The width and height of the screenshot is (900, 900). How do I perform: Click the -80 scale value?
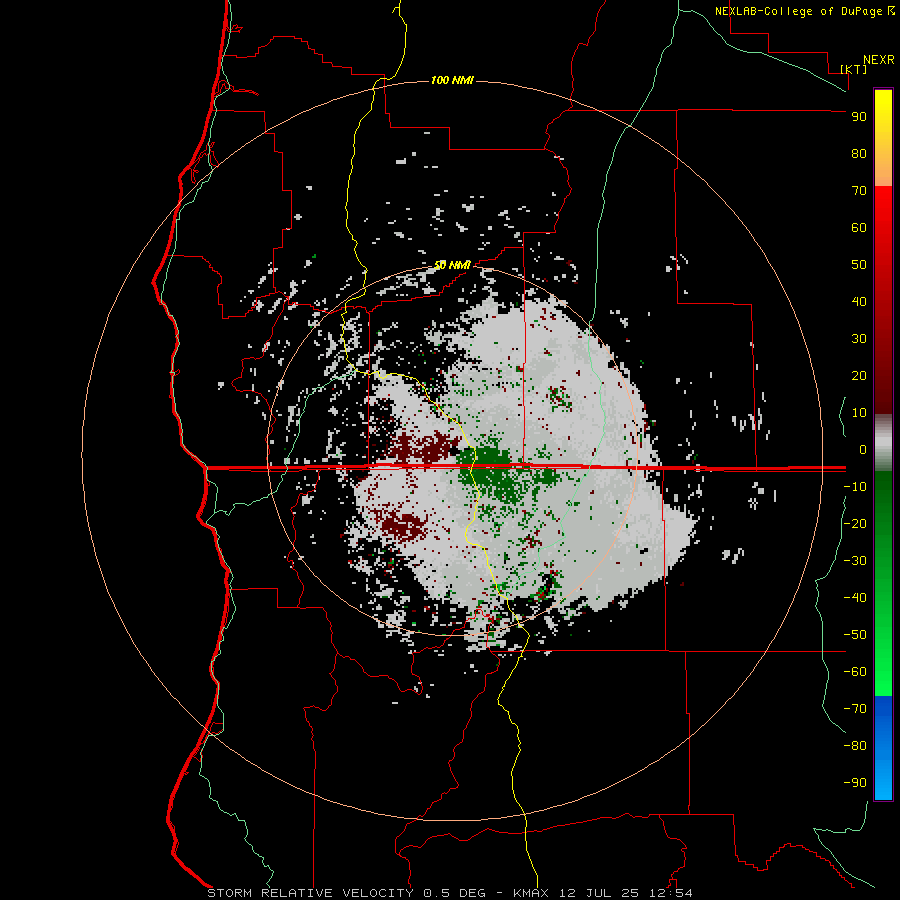855,746
